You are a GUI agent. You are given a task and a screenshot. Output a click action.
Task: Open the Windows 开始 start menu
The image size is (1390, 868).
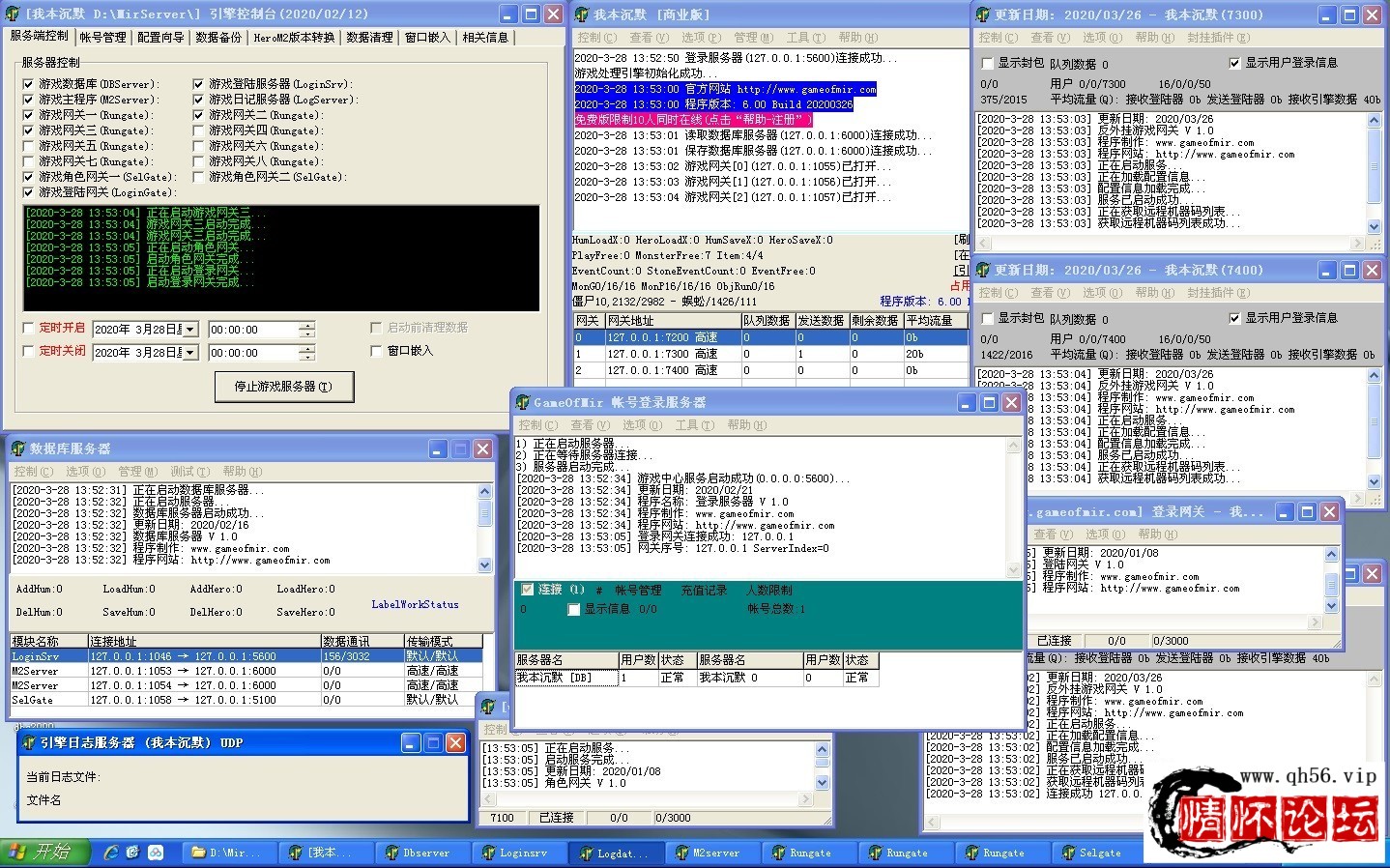[43, 852]
